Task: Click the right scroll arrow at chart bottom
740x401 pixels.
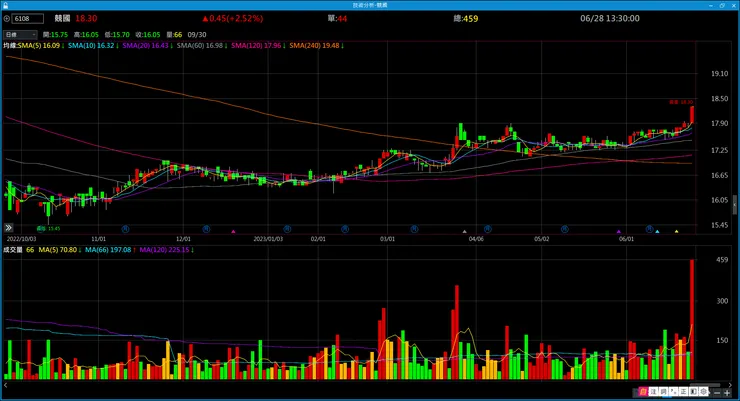Action: pos(730,385)
